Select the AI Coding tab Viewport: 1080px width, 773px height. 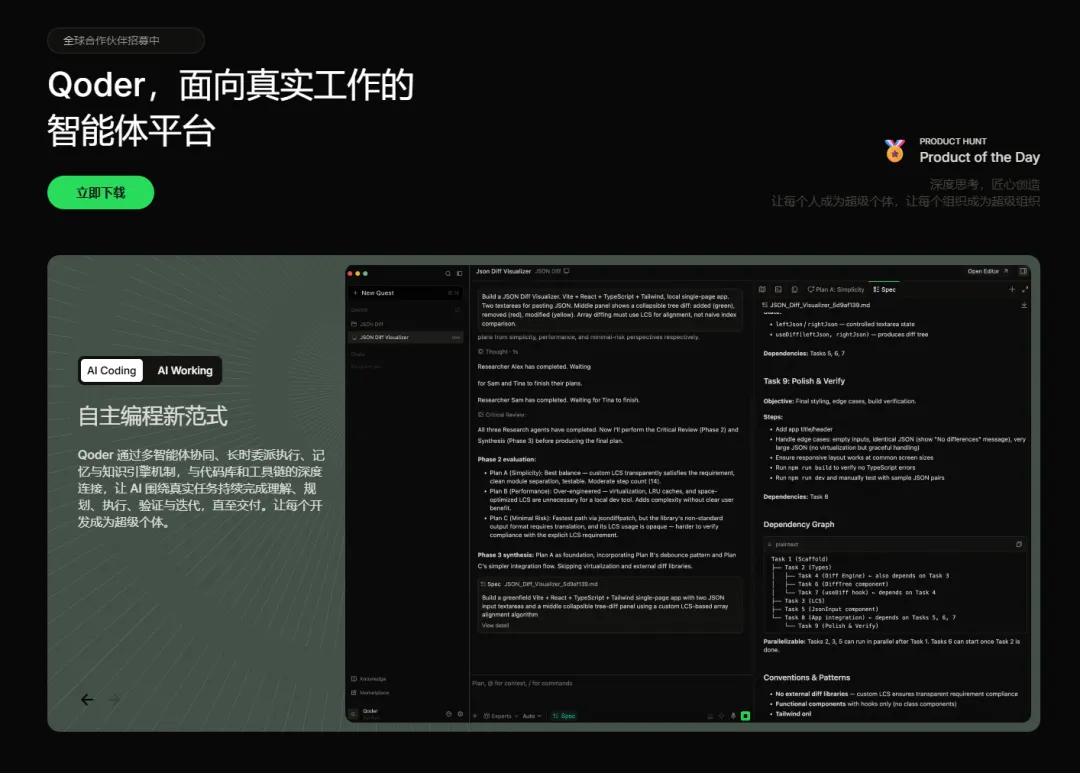click(112, 371)
